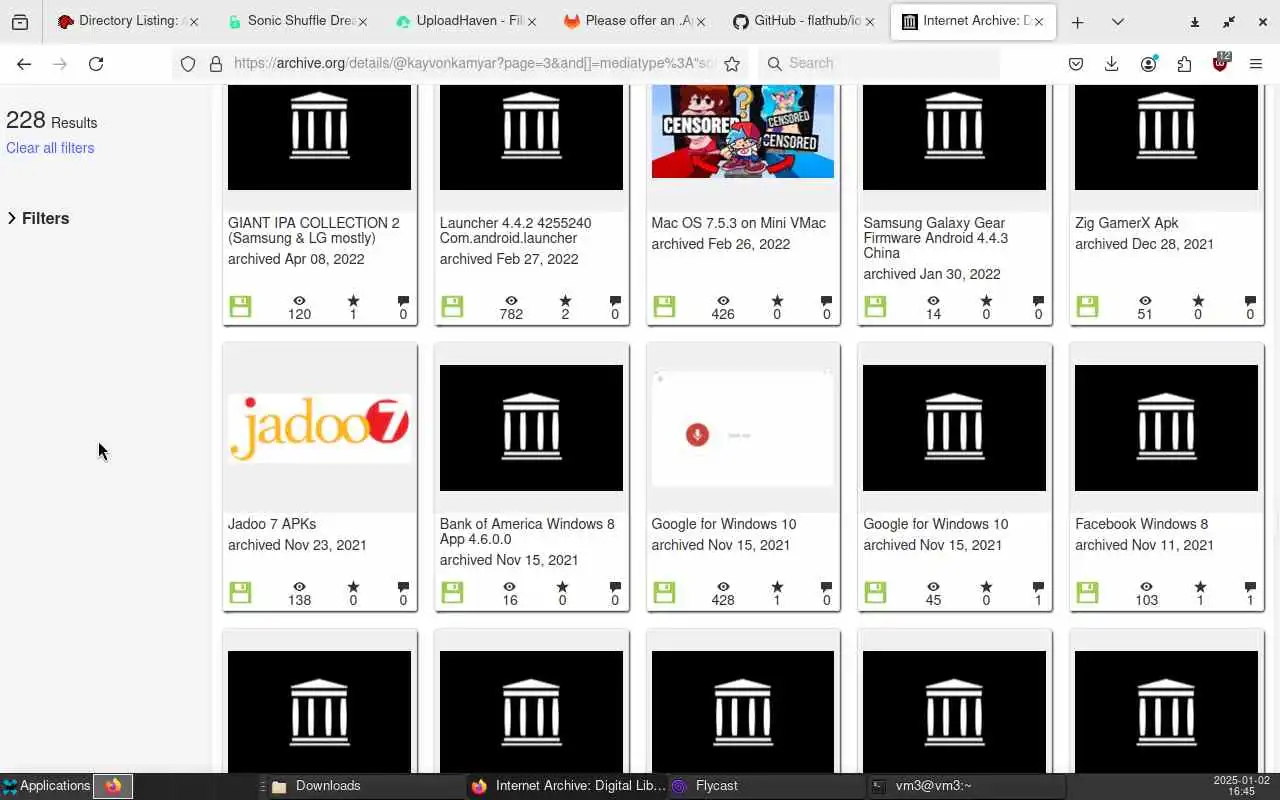Switch to vm3@vm3 terminal in the taskbar
Image resolution: width=1280 pixels, height=800 pixels.
(x=965, y=786)
